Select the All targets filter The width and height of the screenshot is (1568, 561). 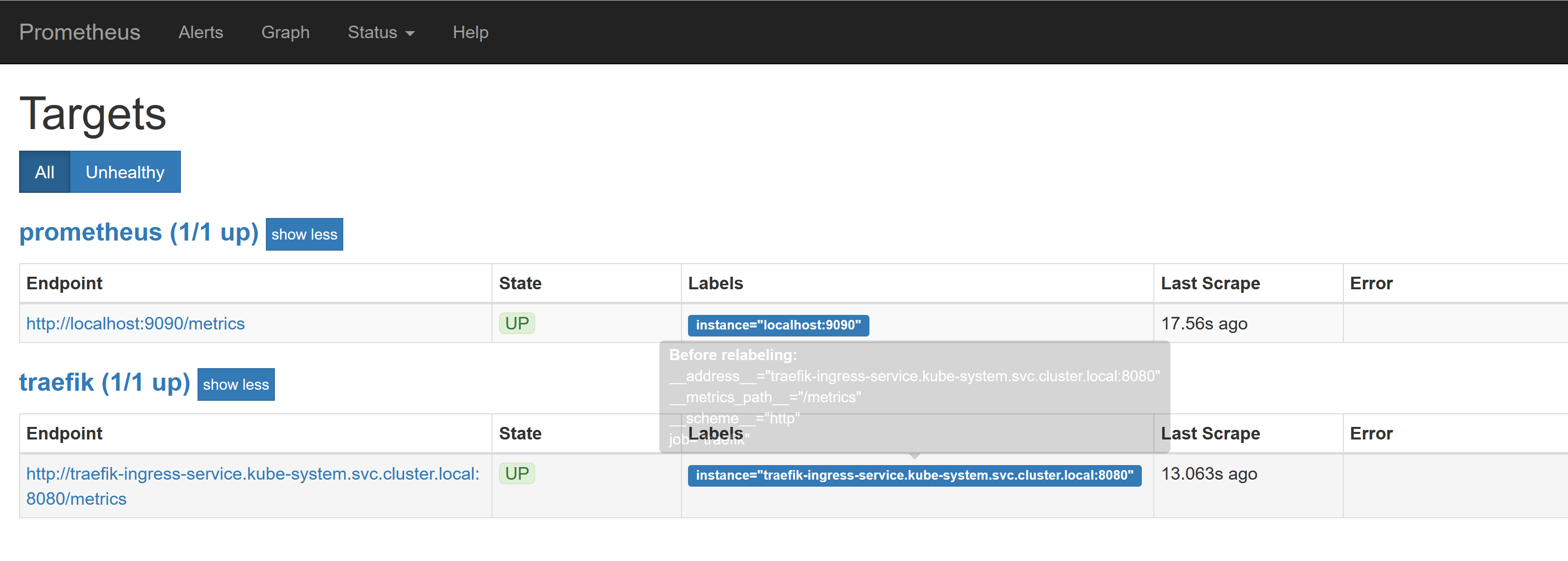point(44,172)
